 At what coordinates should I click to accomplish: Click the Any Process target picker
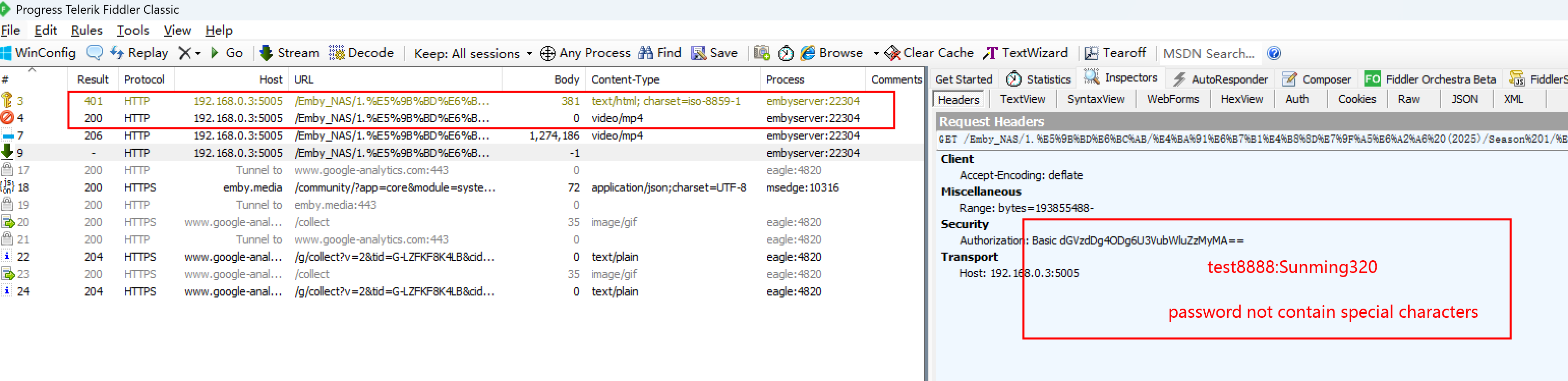pyautogui.click(x=586, y=53)
